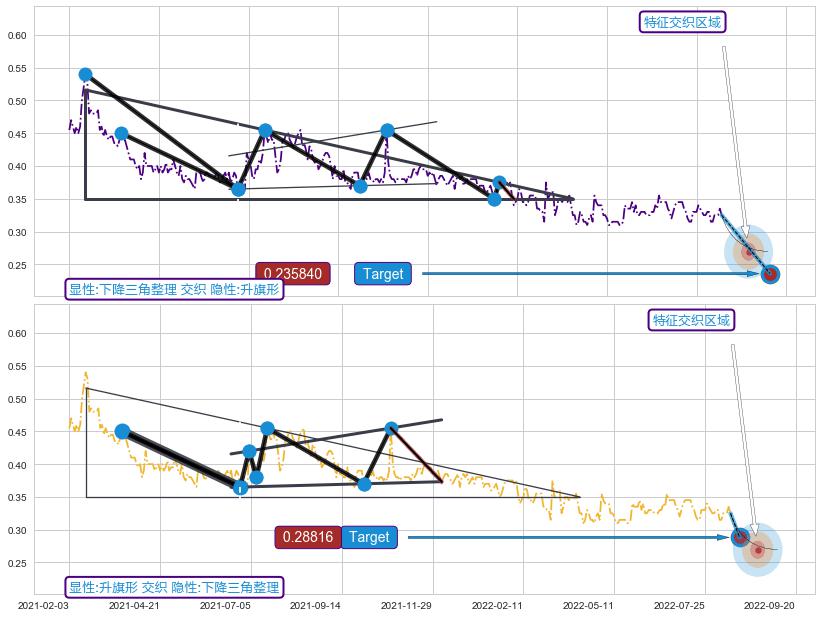Viewport: 822px width, 617px height.
Task: Click the 特征交织区域 label in the top chart
Action: 682,22
